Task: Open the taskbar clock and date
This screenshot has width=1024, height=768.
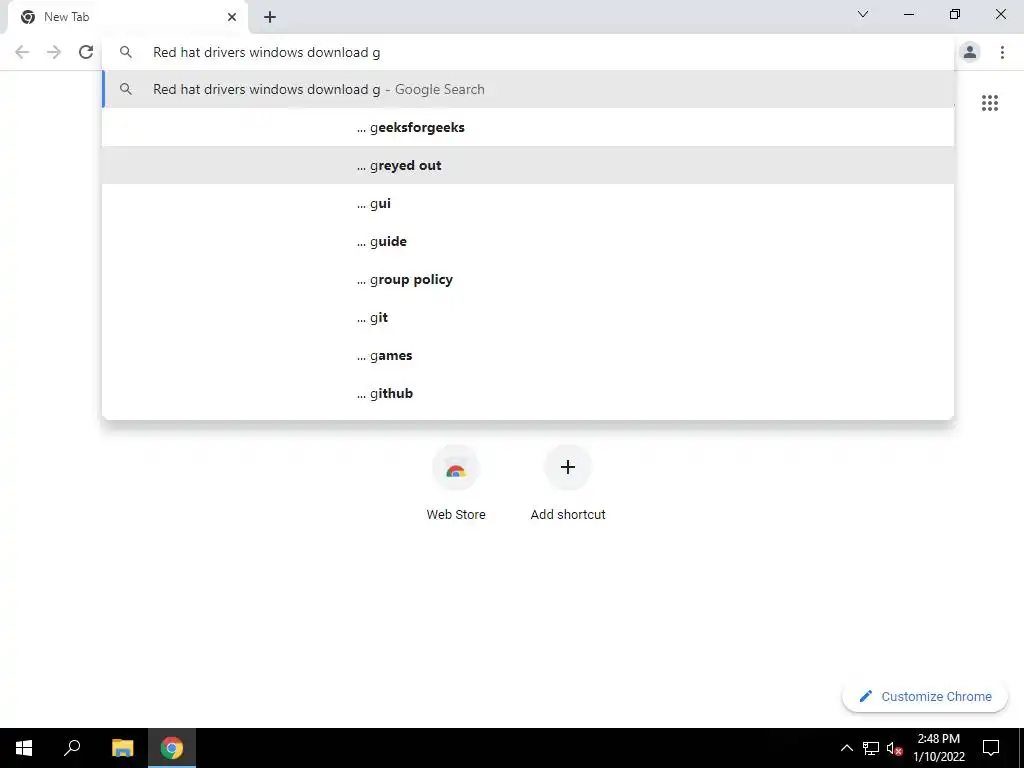Action: [938, 748]
